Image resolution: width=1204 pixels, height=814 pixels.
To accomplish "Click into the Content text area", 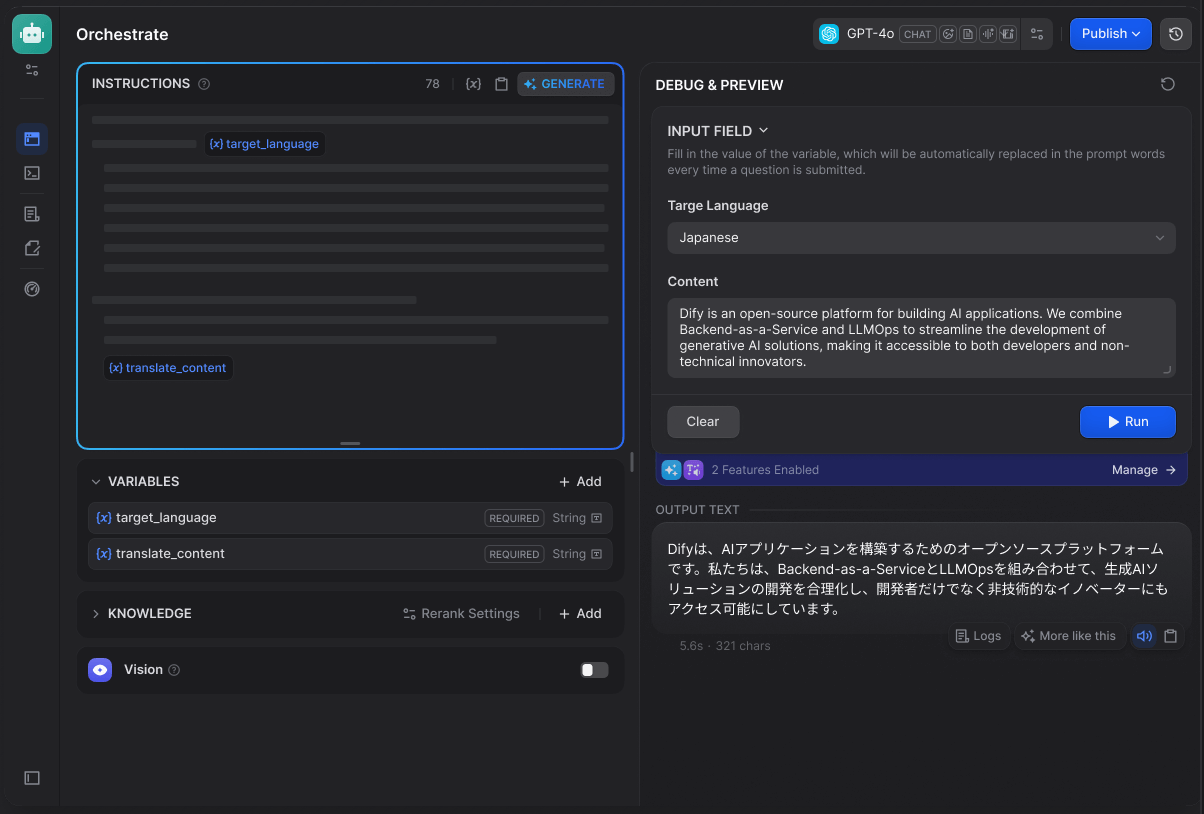I will pyautogui.click(x=921, y=338).
